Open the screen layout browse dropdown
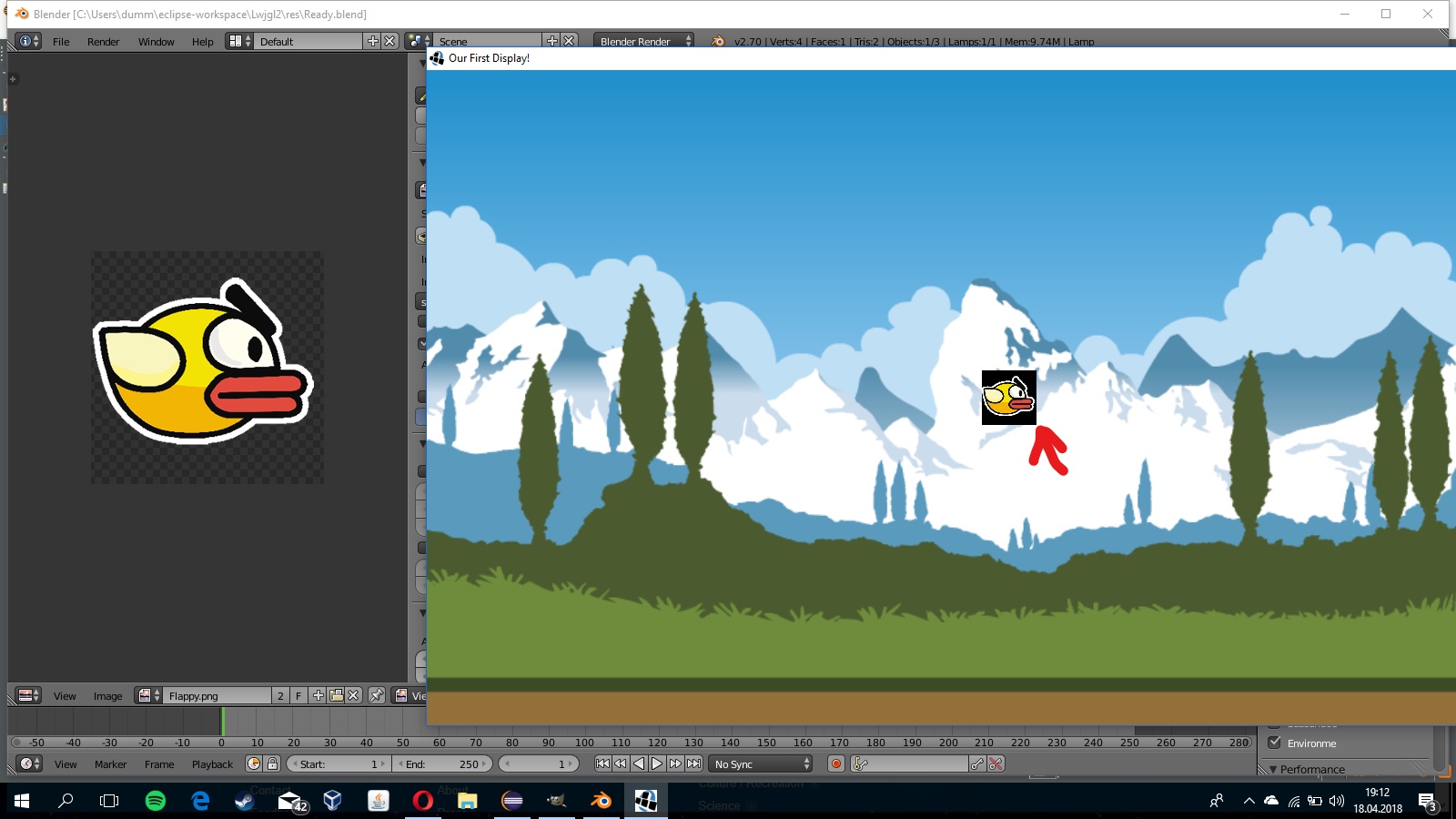The height and width of the screenshot is (819, 1456). coord(239,41)
